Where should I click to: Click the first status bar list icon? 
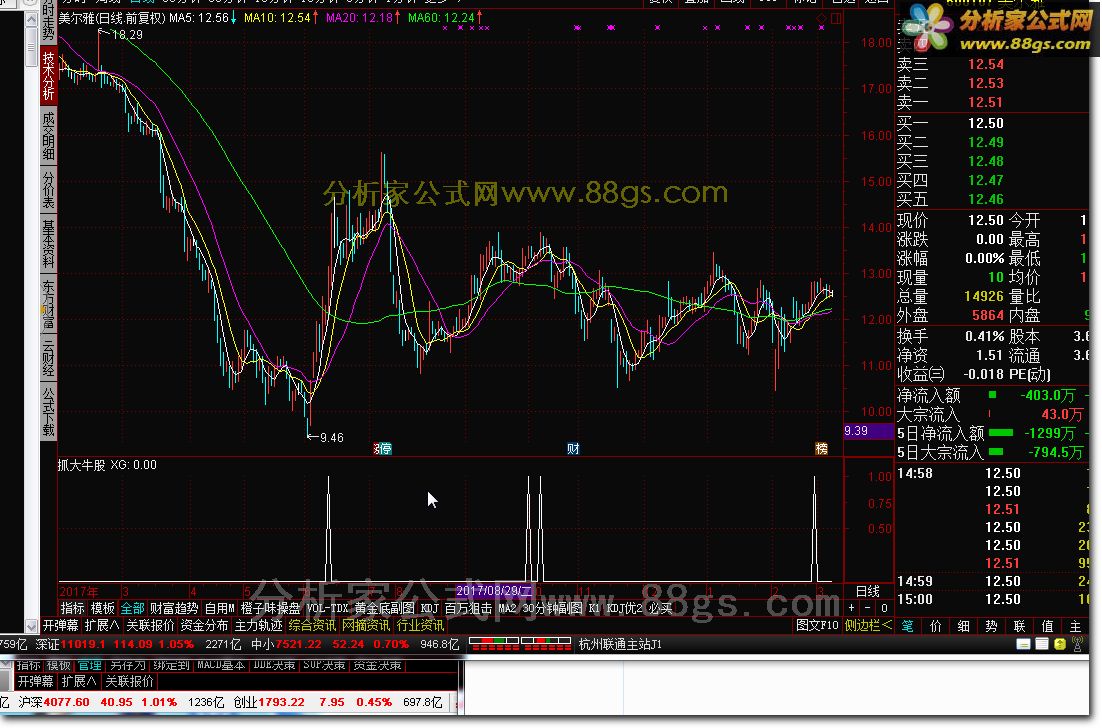(1024, 644)
